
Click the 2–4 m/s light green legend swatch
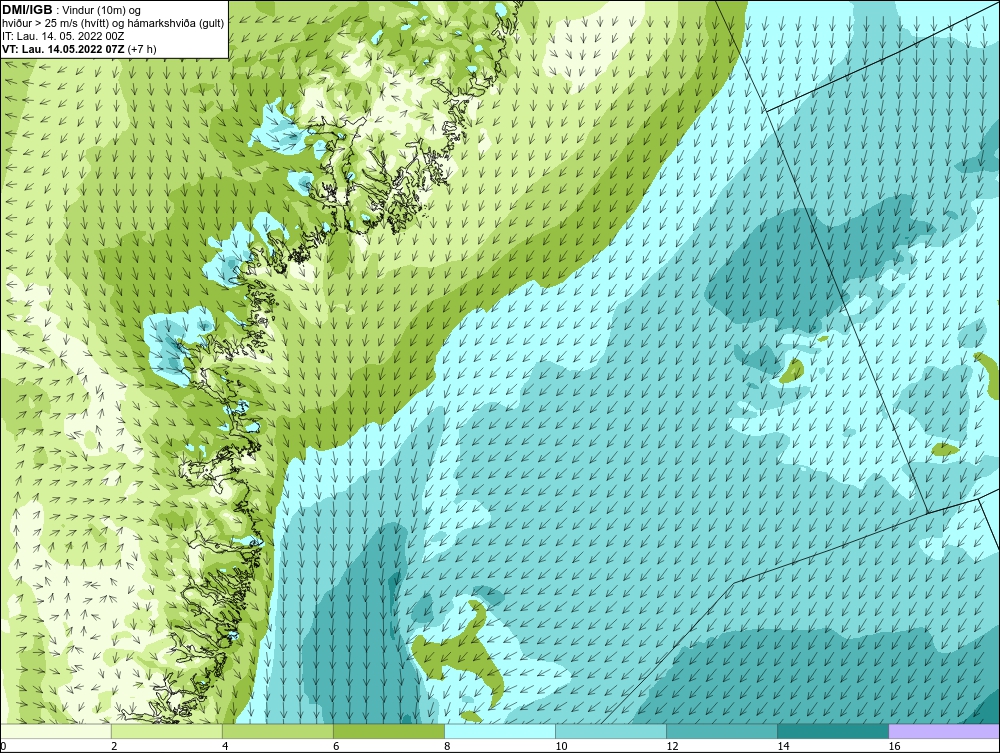pyautogui.click(x=166, y=731)
